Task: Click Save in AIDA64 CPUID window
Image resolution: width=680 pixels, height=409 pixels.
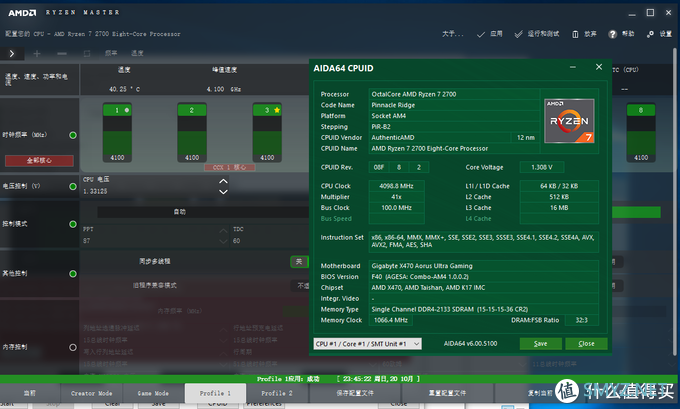Action: click(x=540, y=344)
